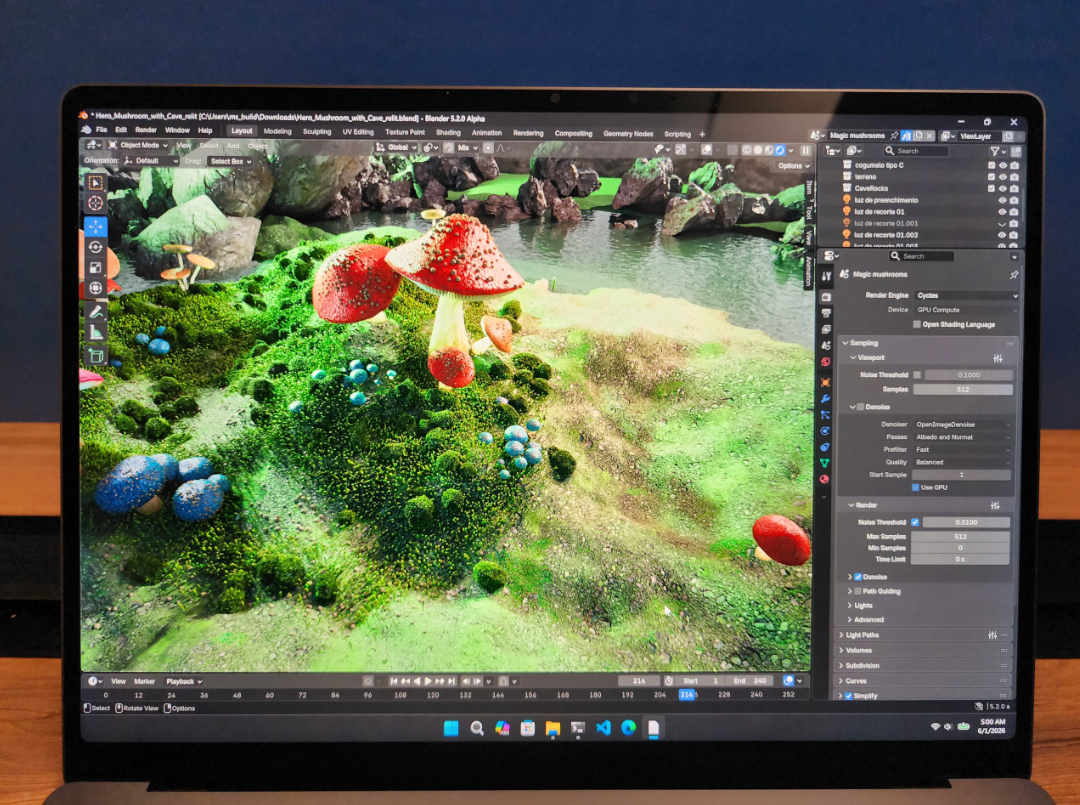Viewport: 1080px width, 805px height.
Task: Open the Object Mode dropdown
Action: pos(138,145)
